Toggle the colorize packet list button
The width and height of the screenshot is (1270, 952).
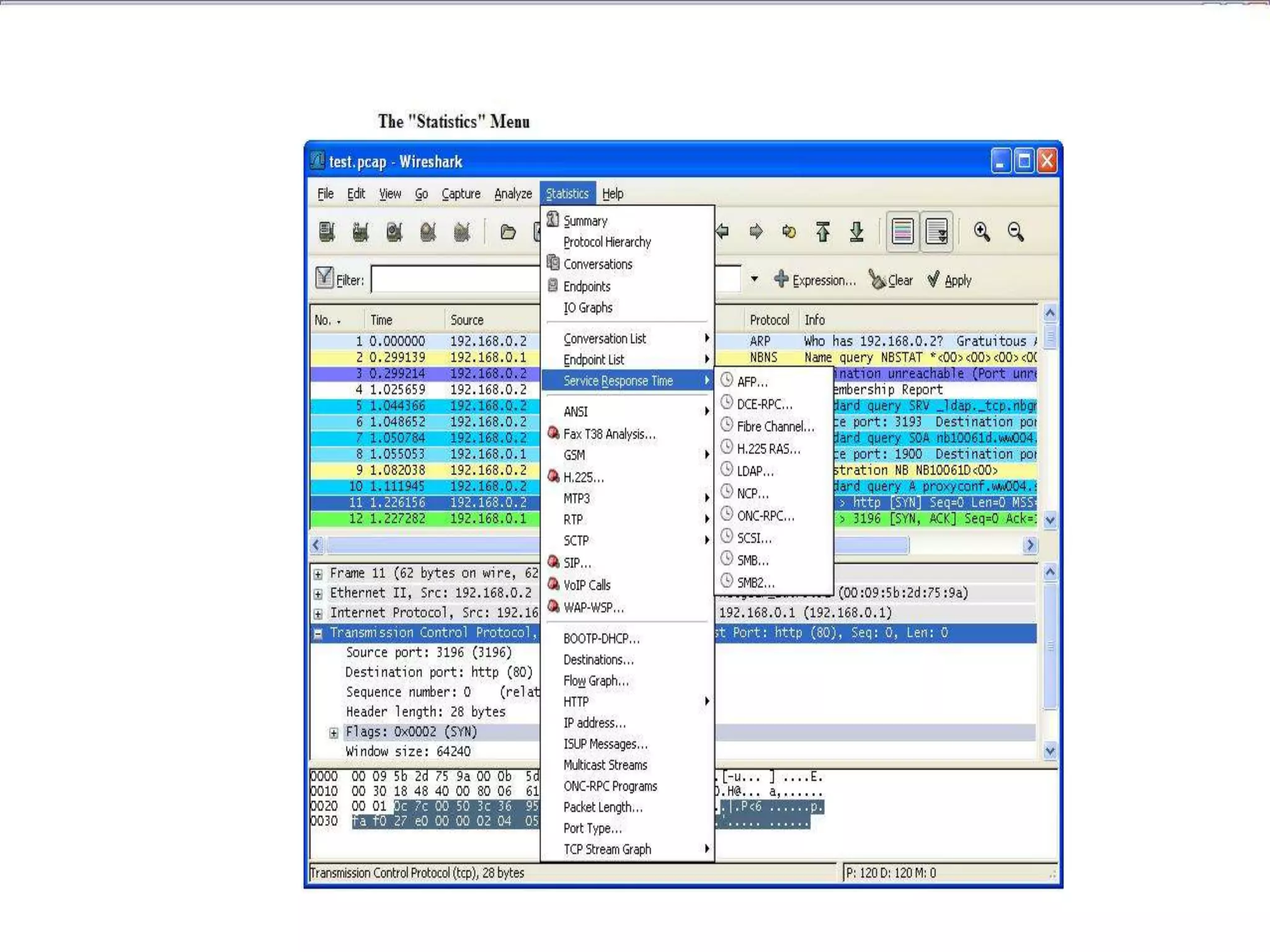click(902, 232)
